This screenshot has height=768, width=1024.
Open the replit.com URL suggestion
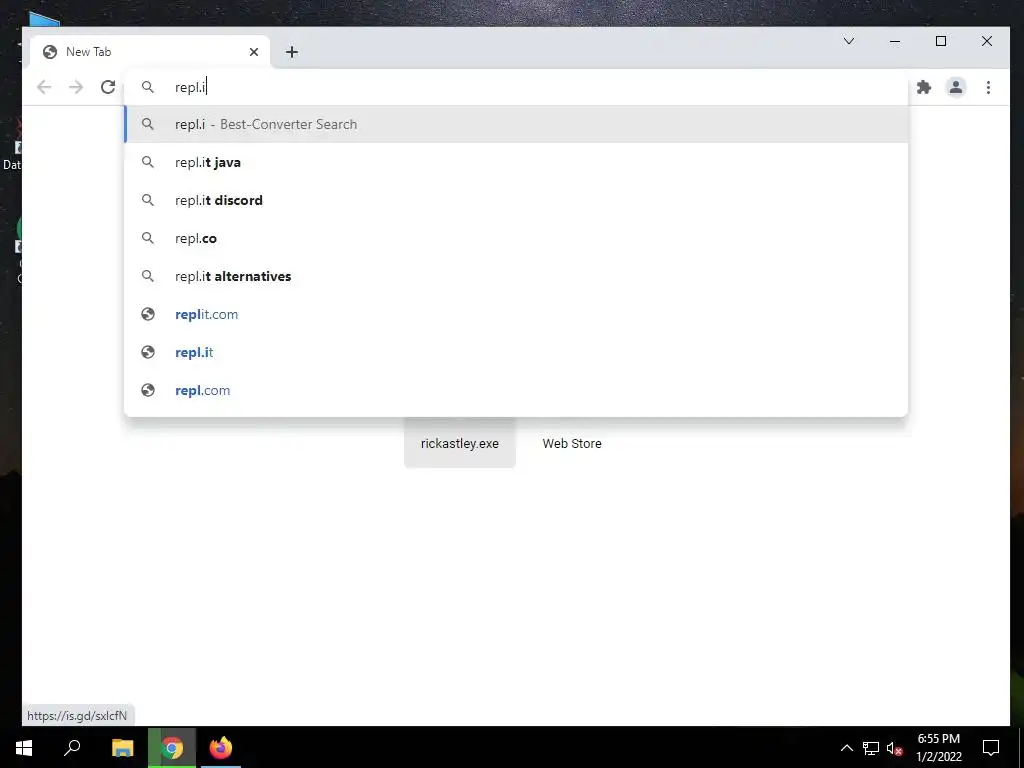point(516,314)
